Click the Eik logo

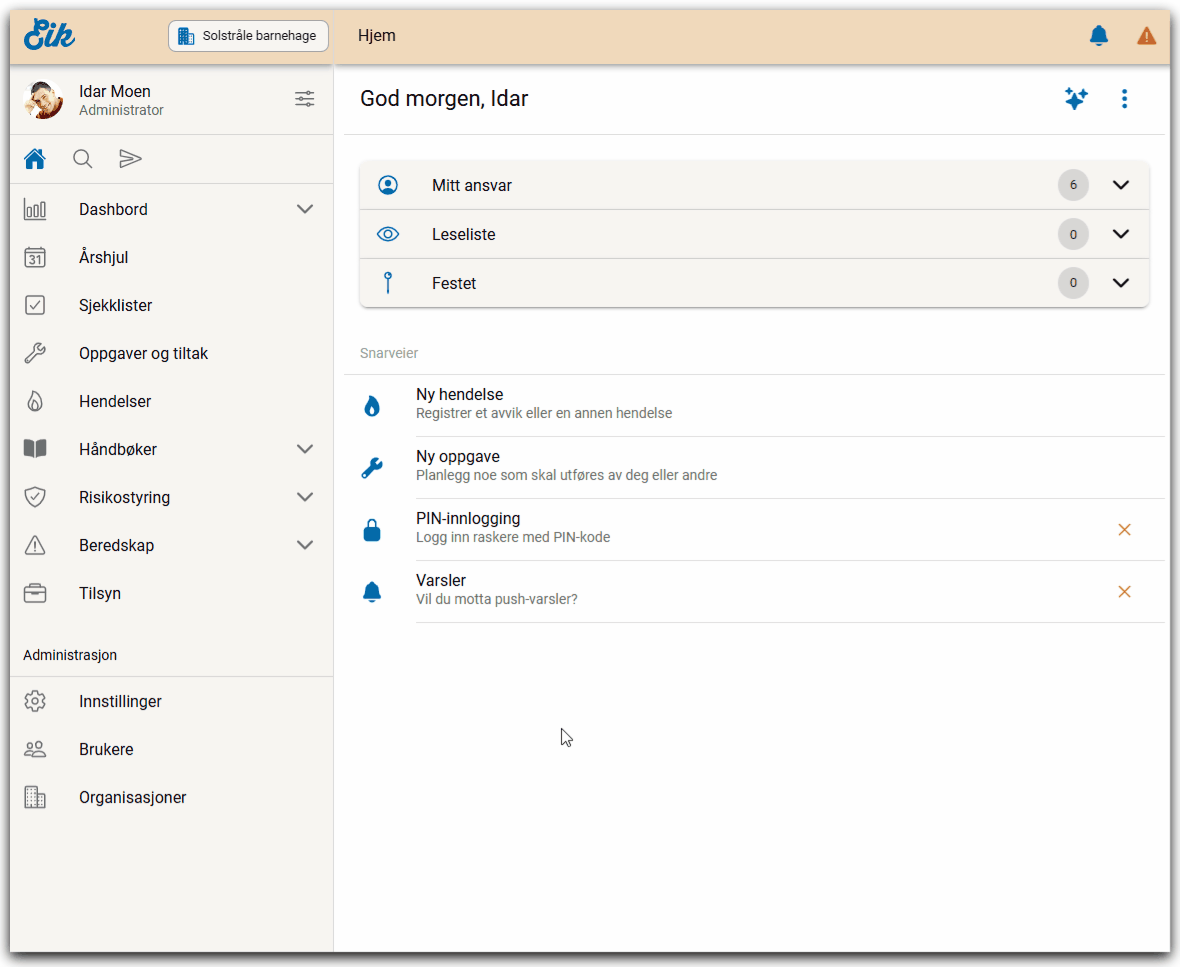click(50, 35)
